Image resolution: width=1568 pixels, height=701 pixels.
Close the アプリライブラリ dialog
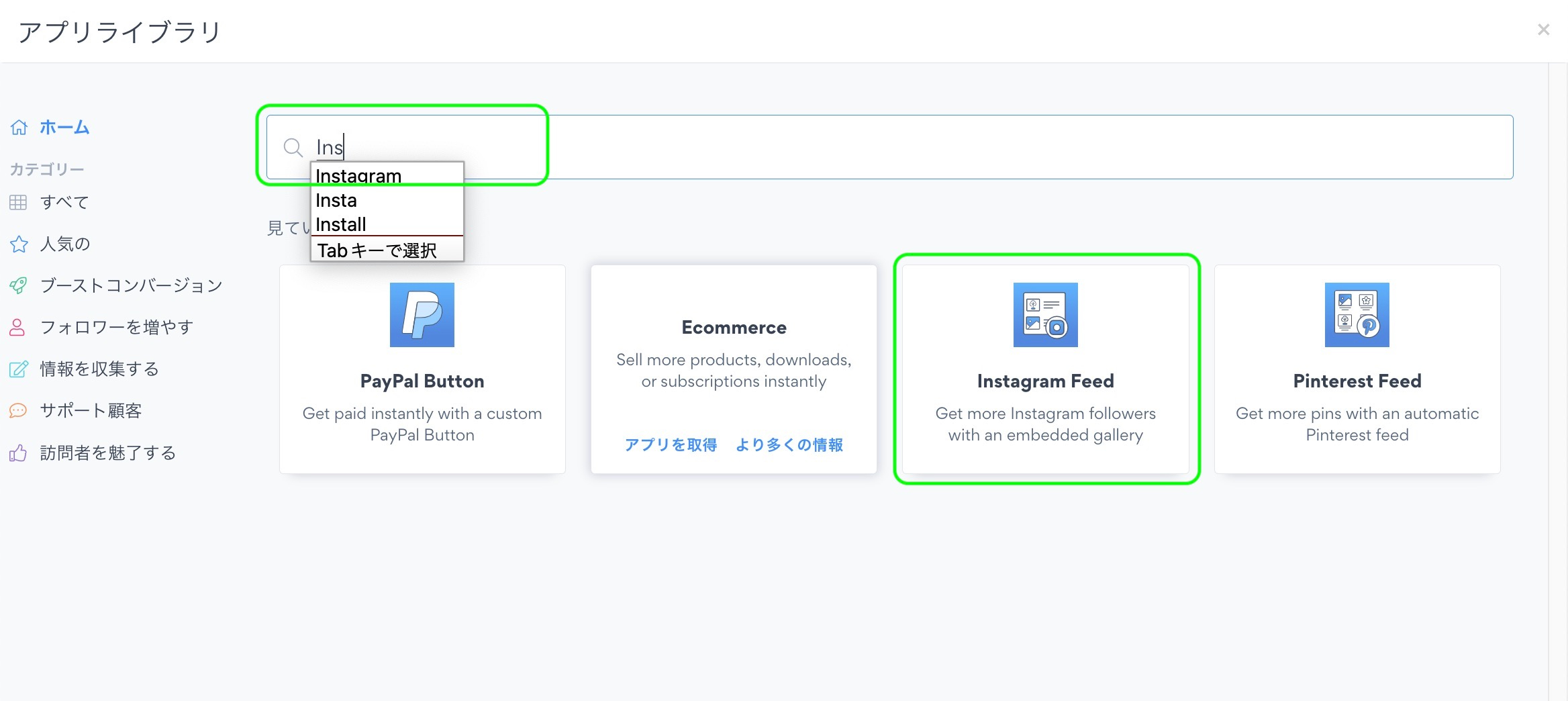[x=1543, y=30]
